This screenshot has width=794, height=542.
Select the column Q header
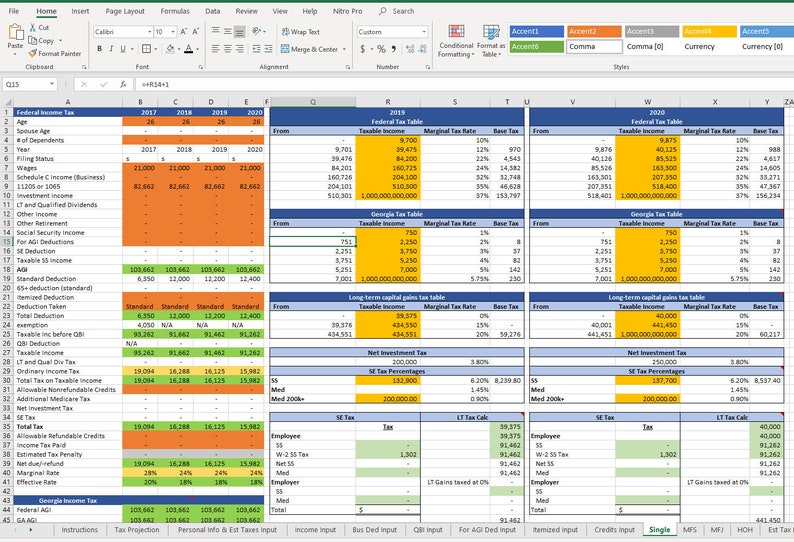tap(312, 102)
